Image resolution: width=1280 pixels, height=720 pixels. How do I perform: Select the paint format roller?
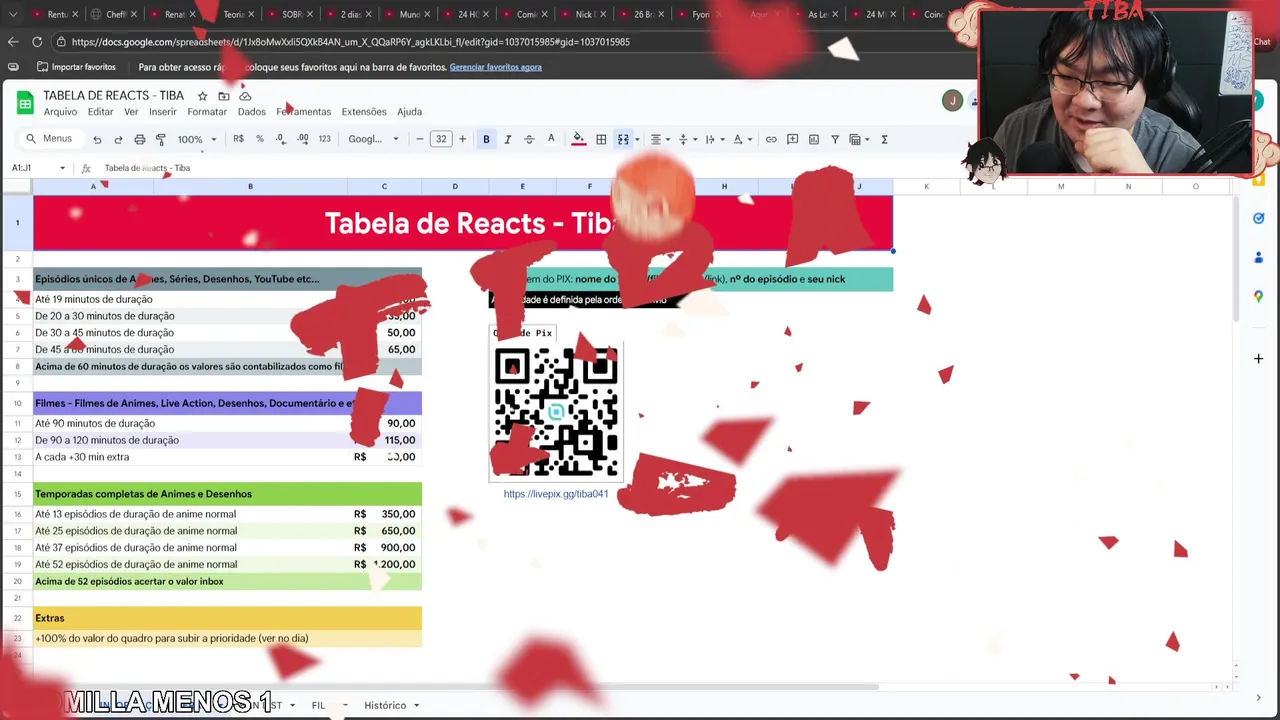[161, 140]
